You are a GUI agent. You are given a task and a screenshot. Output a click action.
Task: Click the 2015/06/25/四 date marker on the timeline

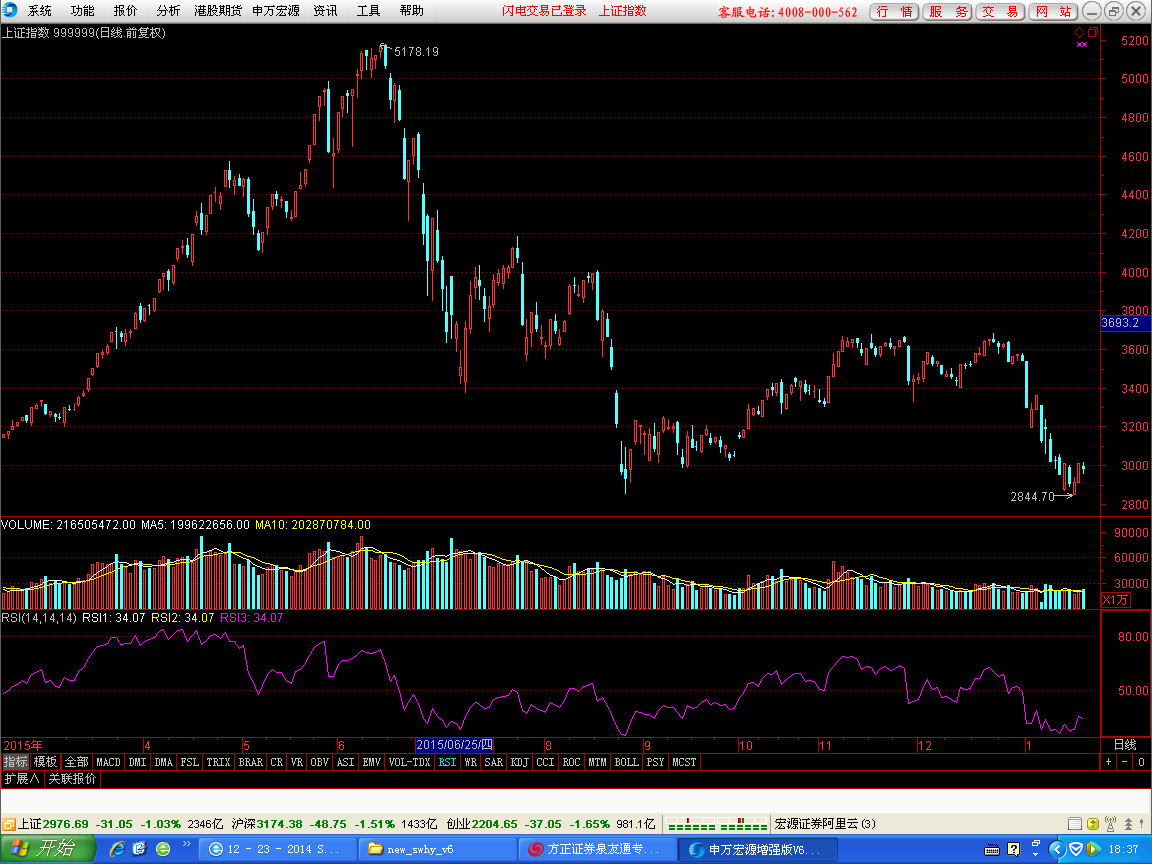point(454,745)
